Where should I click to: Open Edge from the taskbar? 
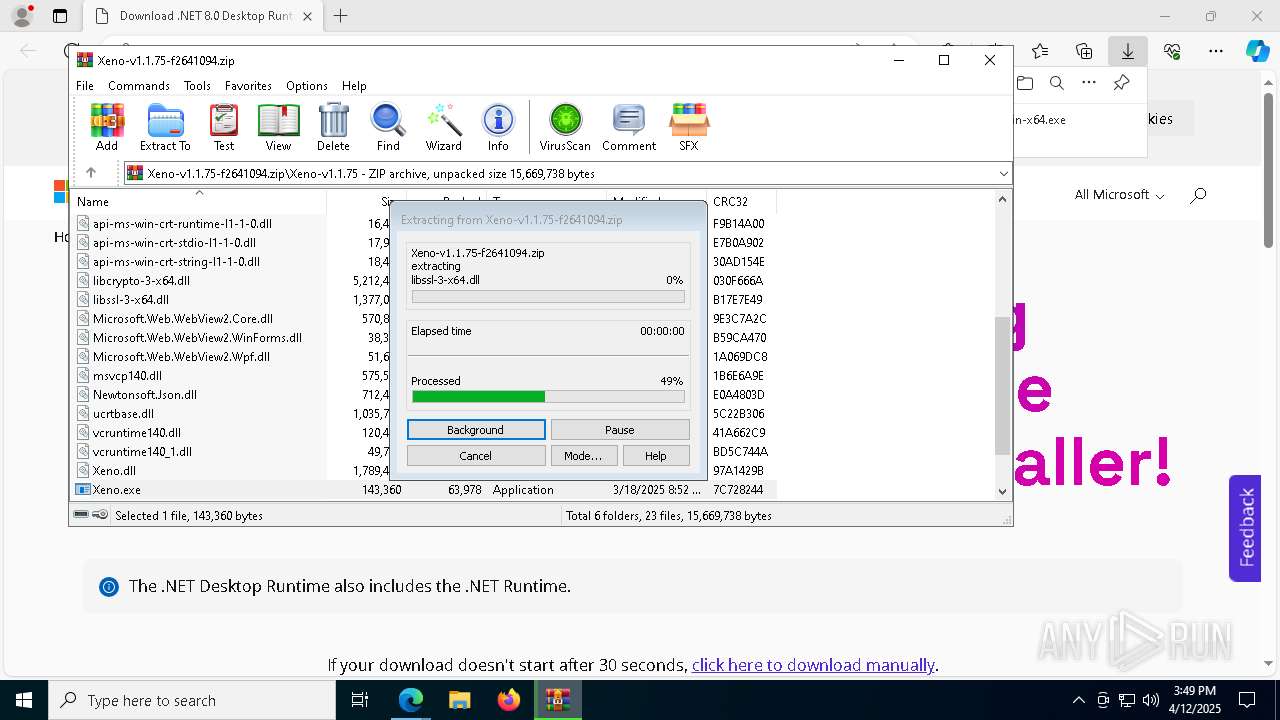point(411,700)
